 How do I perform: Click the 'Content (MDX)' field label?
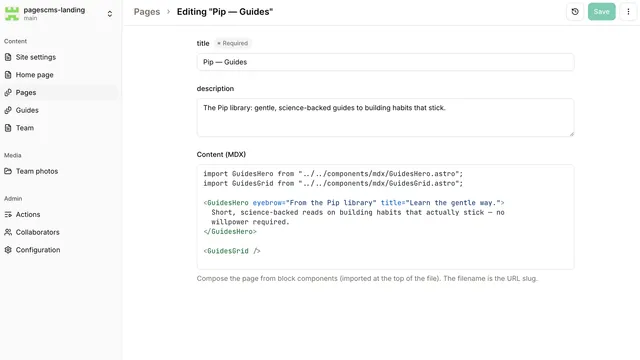[x=221, y=155]
